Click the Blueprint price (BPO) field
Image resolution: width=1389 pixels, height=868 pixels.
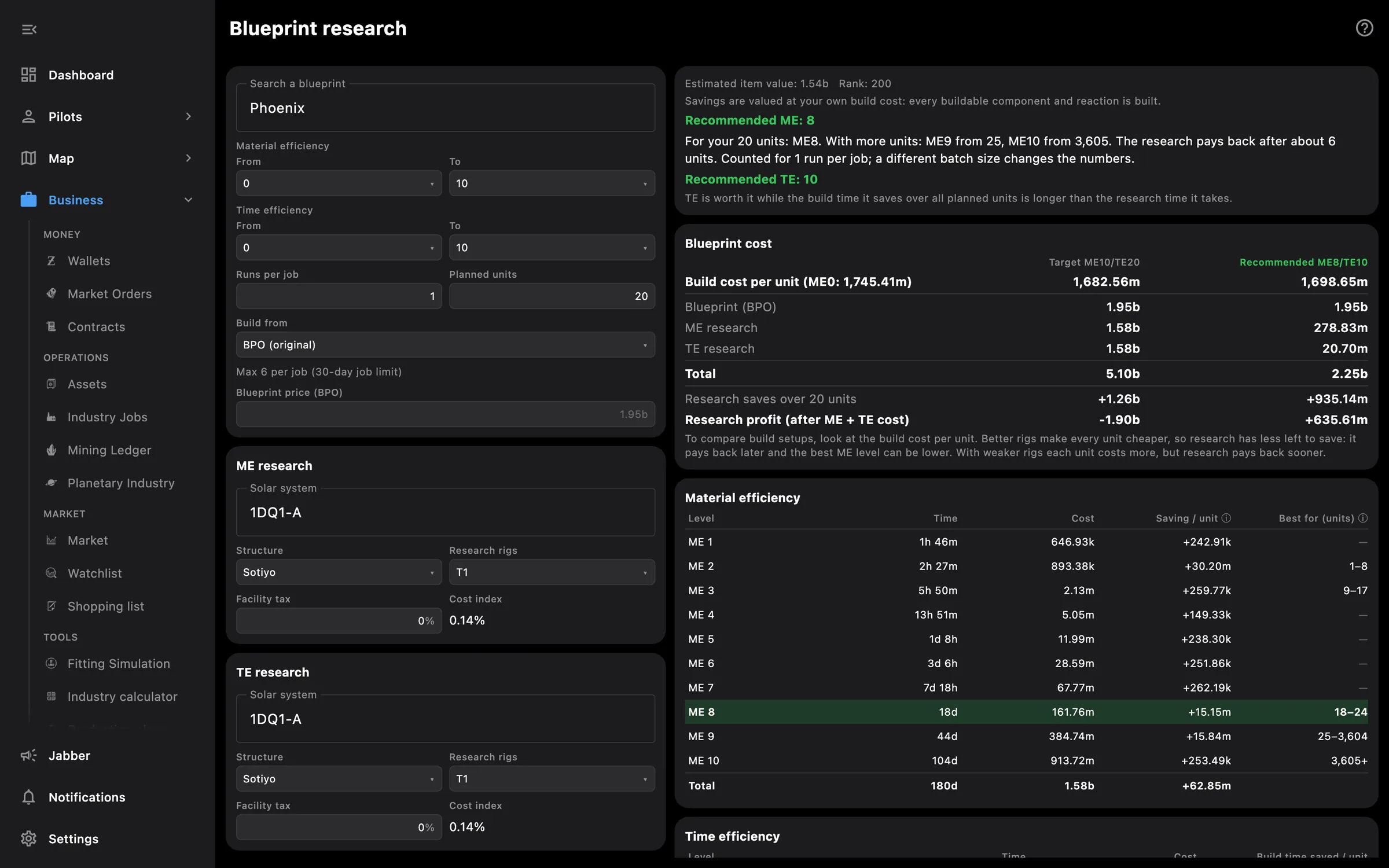click(x=446, y=414)
